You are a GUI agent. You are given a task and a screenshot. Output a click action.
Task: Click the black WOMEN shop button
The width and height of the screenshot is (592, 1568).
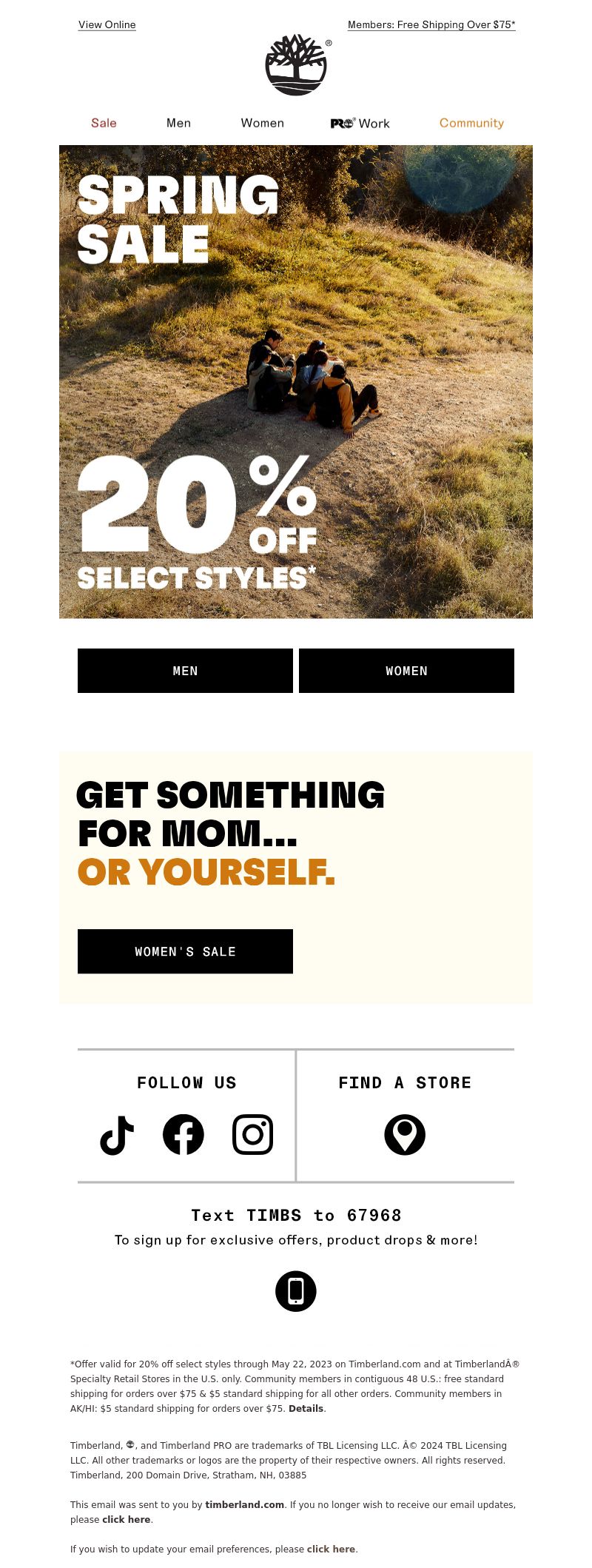click(x=406, y=671)
